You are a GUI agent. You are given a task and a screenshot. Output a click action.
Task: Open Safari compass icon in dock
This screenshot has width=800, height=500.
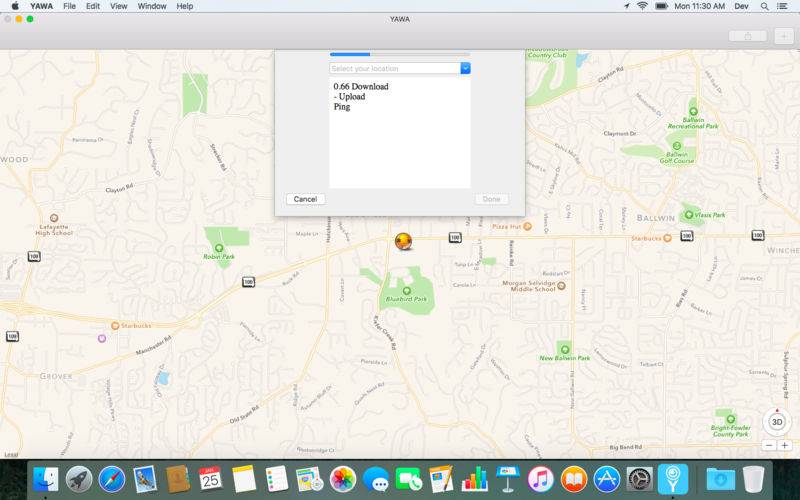[112, 480]
